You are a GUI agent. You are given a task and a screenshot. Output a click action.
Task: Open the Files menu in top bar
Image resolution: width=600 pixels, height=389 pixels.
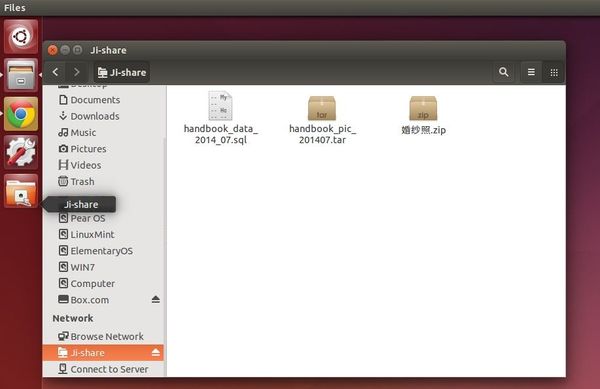(x=15, y=8)
